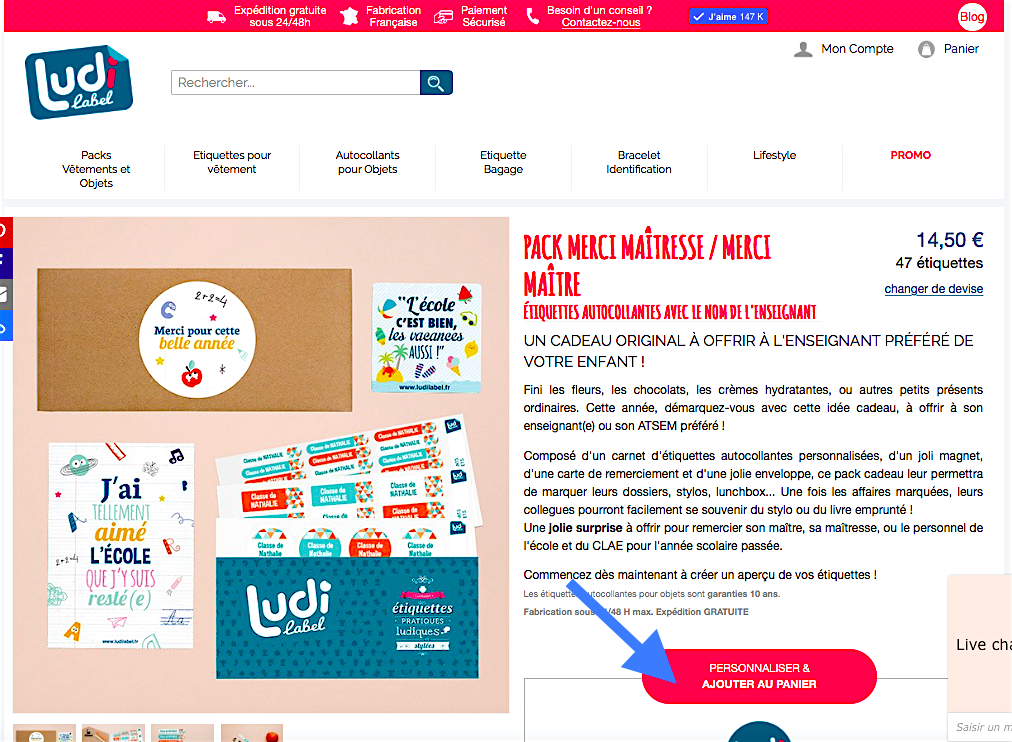The height and width of the screenshot is (742, 1012).
Task: Open Packs Vêtements et Objets menu
Action: tap(96, 169)
